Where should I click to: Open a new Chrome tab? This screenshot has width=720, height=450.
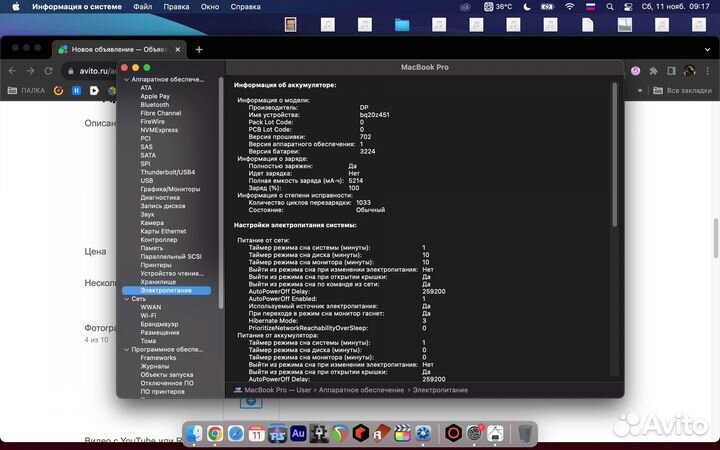click(199, 49)
